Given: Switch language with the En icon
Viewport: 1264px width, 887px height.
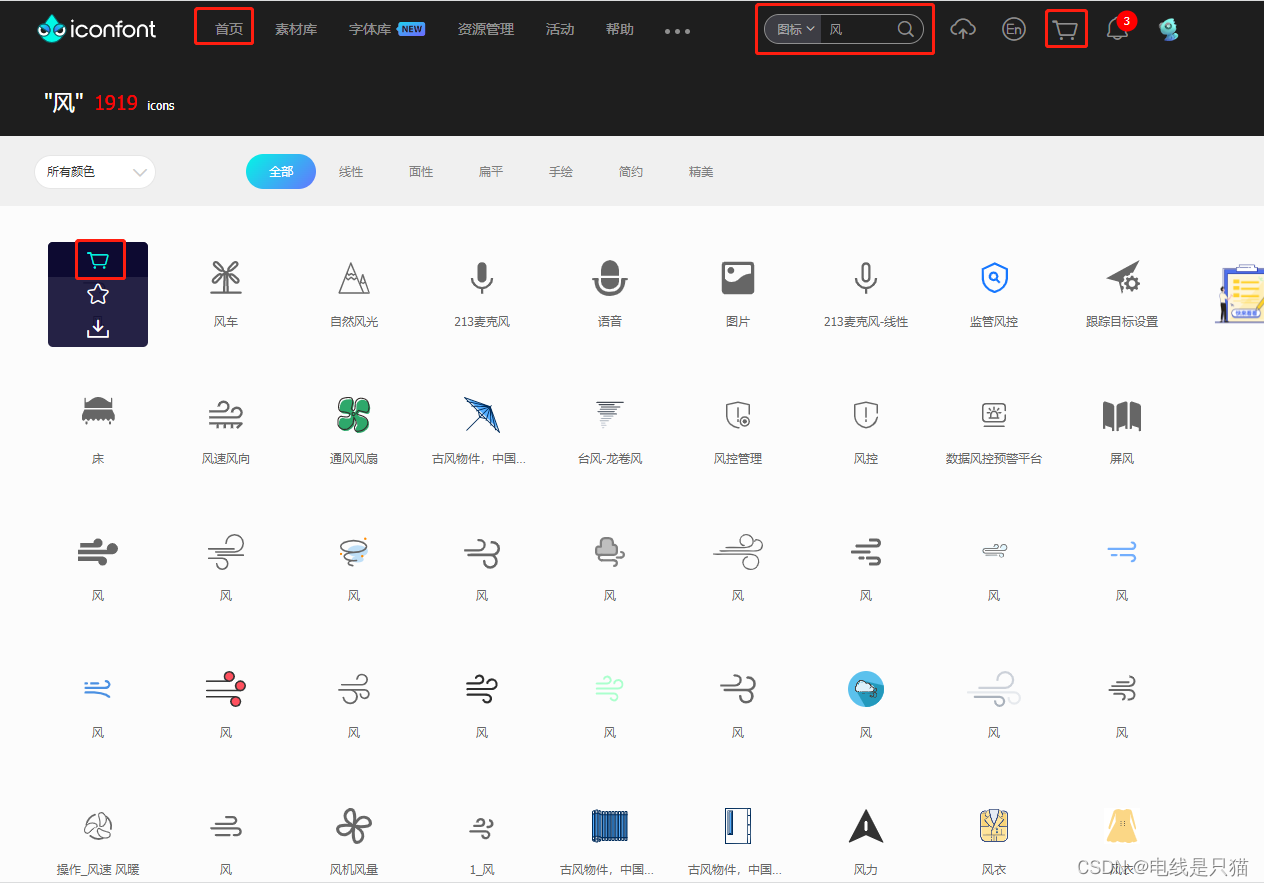Looking at the screenshot, I should click(1013, 29).
